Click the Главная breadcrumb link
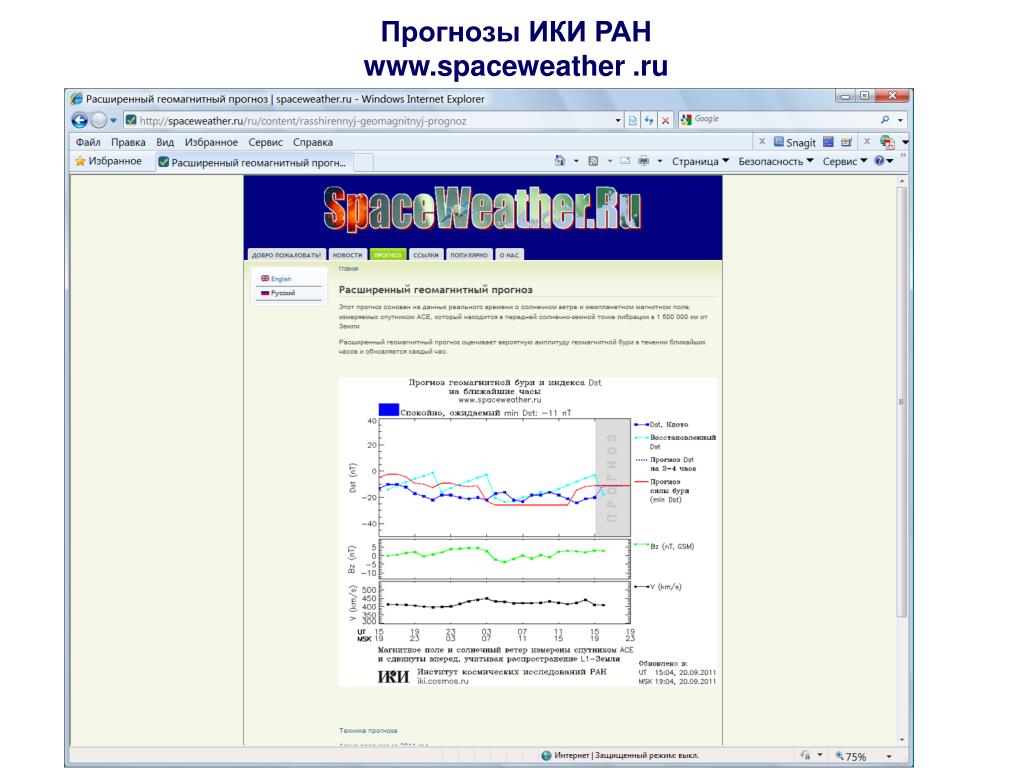 [348, 268]
